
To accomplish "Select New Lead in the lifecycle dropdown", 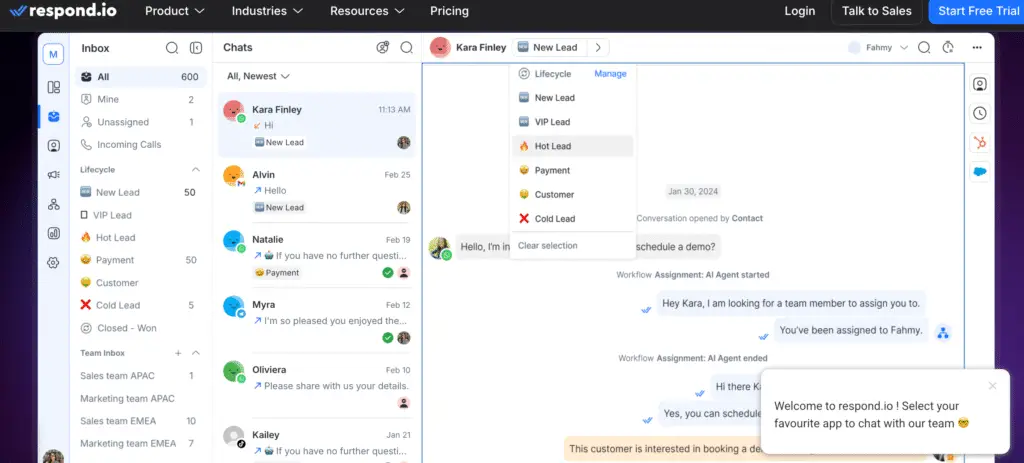I will (572, 98).
